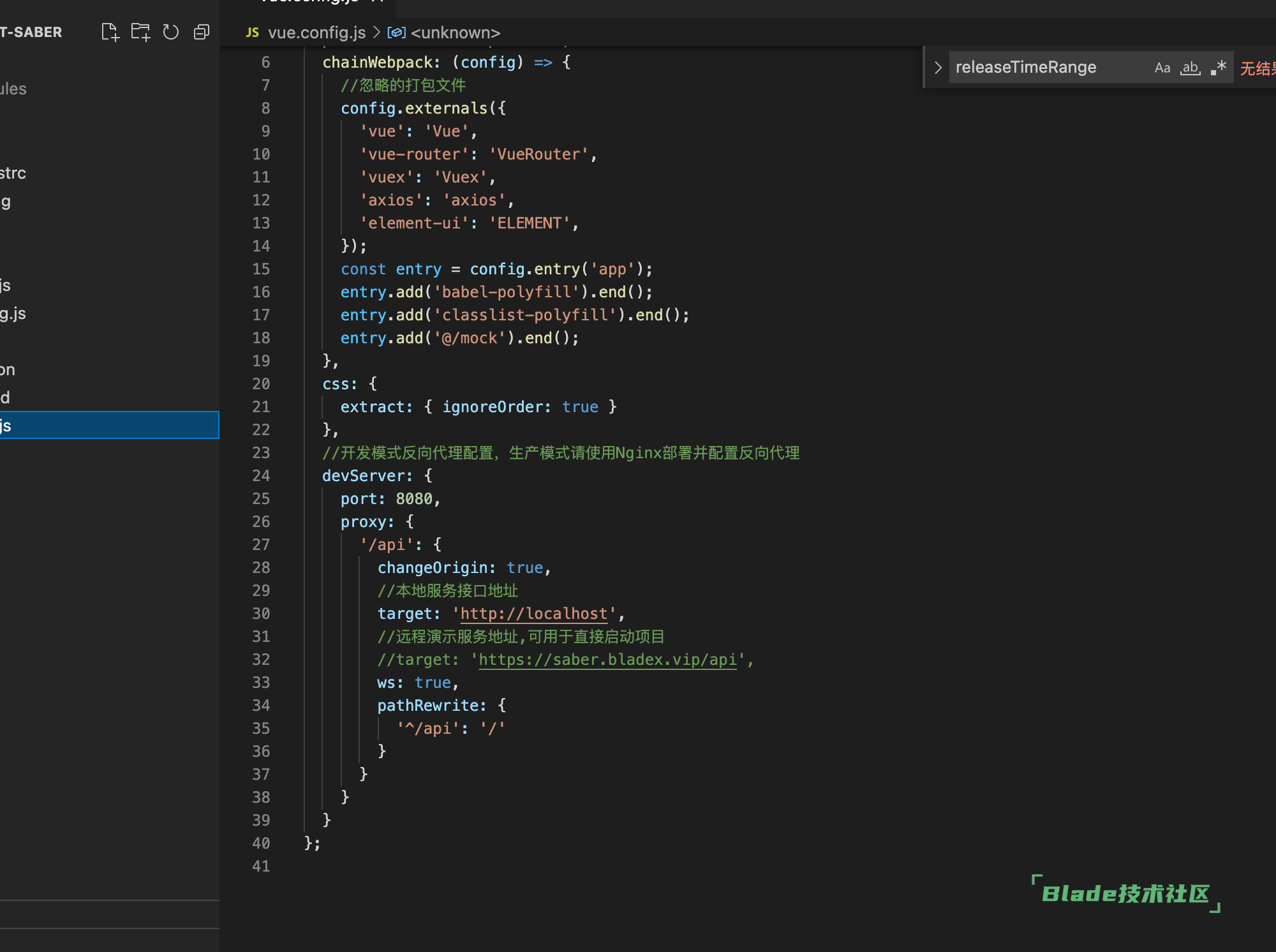Viewport: 1276px width, 952px height.
Task: Click pathRewrite on line 34
Action: [x=427, y=706]
